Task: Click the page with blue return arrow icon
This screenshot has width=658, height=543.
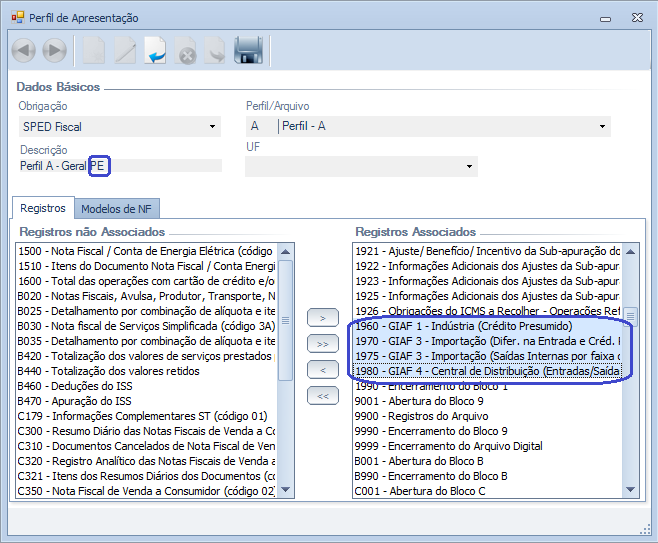Action: (x=155, y=50)
